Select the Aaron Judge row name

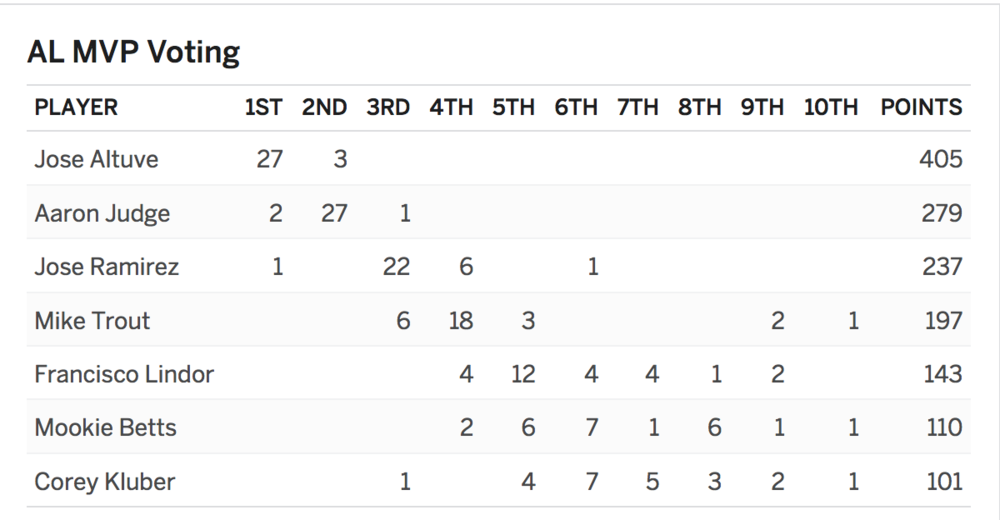coord(102,213)
